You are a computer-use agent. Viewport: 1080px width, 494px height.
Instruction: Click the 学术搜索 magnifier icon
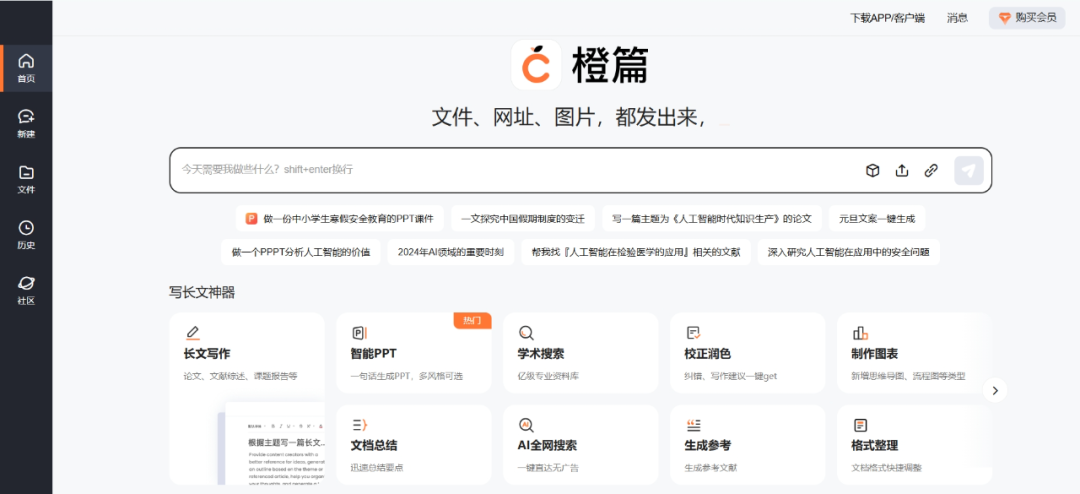click(x=526, y=333)
